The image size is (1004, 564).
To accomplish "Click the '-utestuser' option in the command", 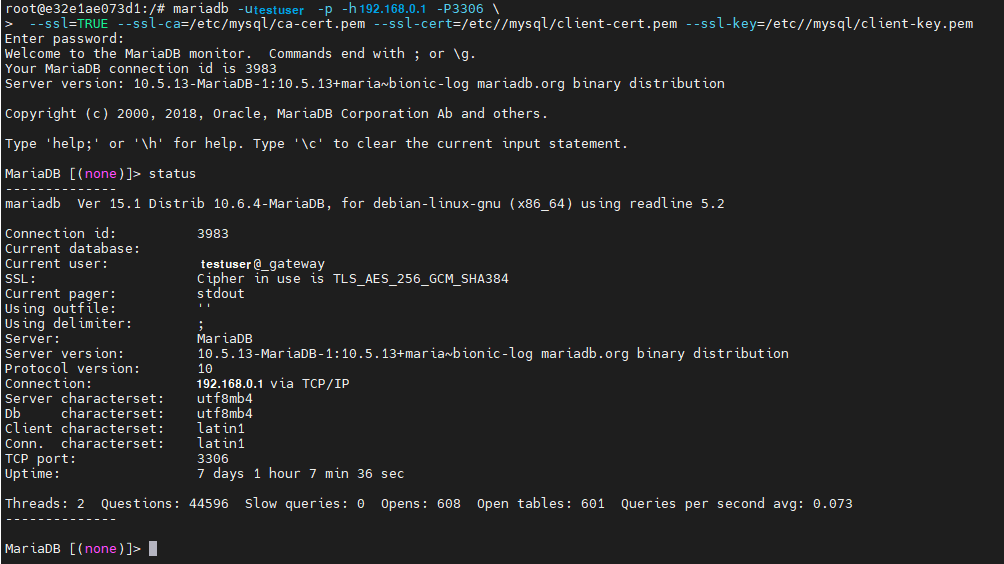I will point(271,10).
